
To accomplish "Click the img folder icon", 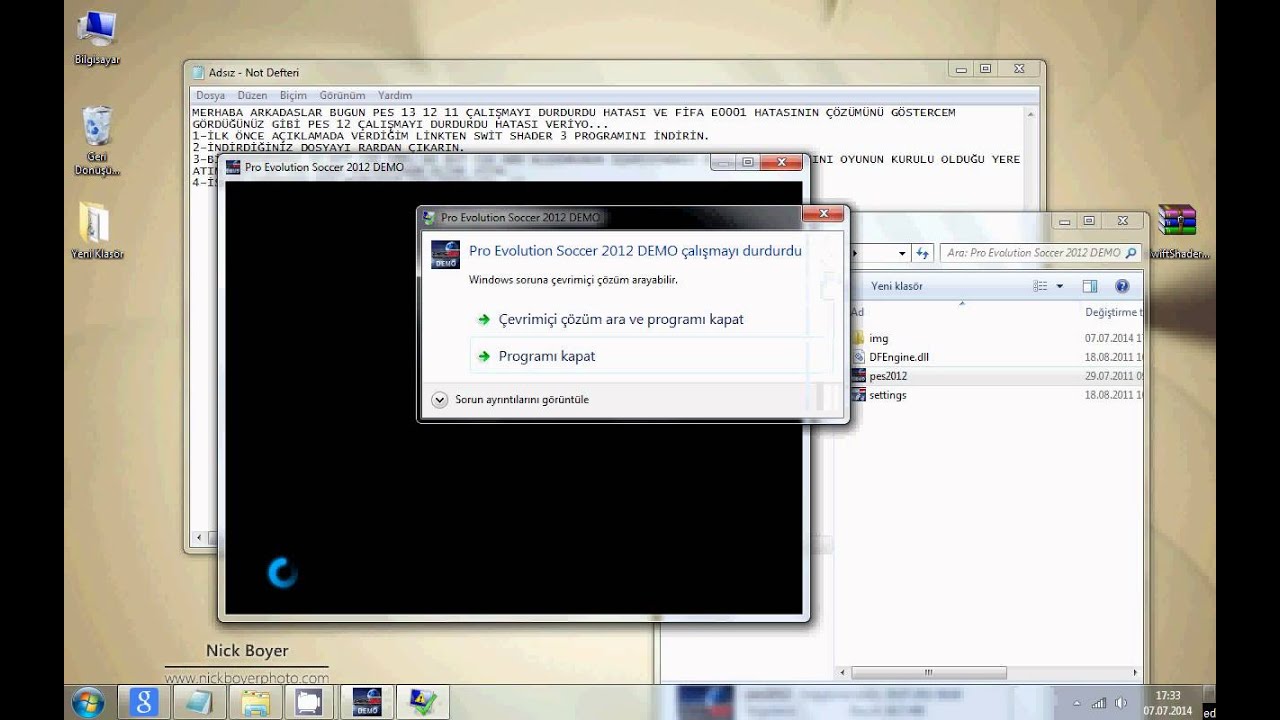I will (858, 339).
